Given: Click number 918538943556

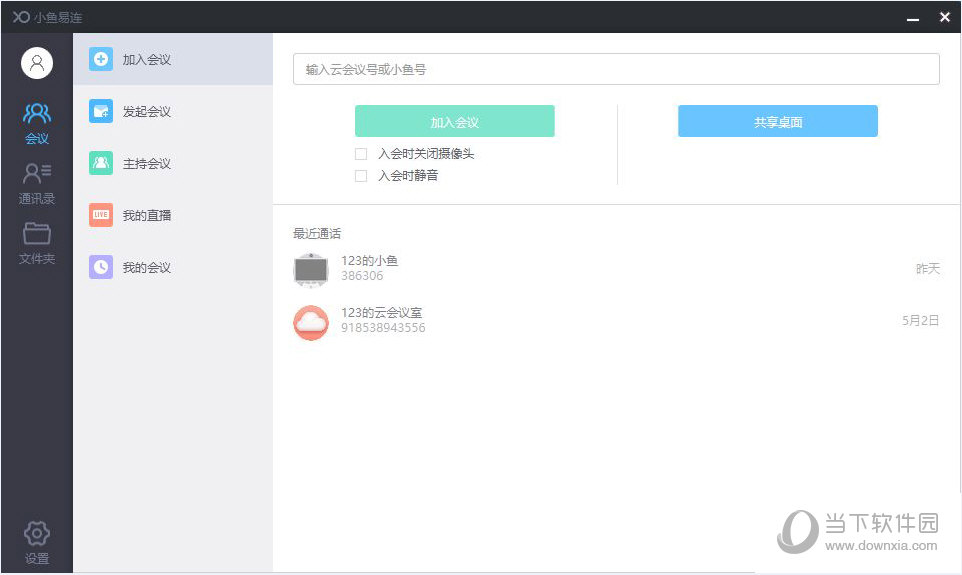Looking at the screenshot, I should [383, 328].
